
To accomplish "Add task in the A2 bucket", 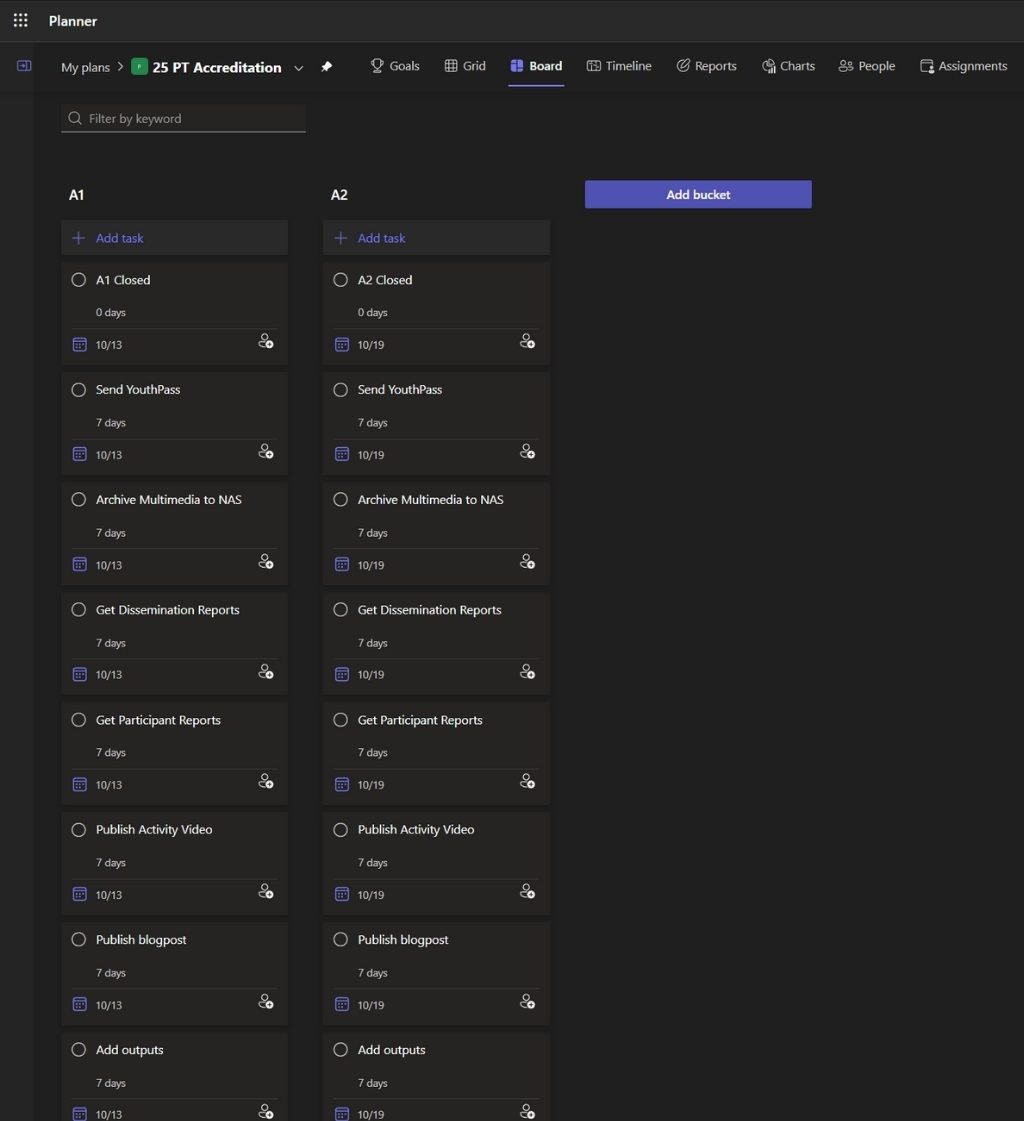I will pos(381,238).
